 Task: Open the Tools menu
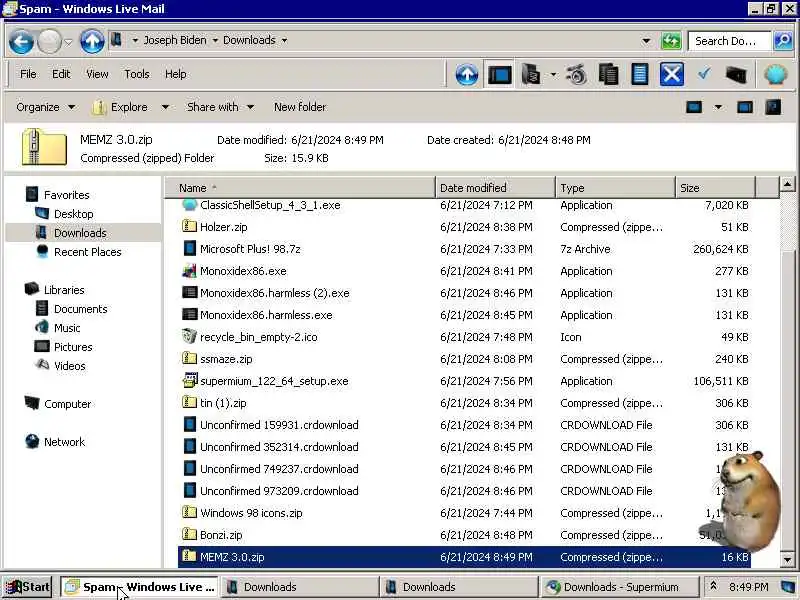click(x=137, y=74)
